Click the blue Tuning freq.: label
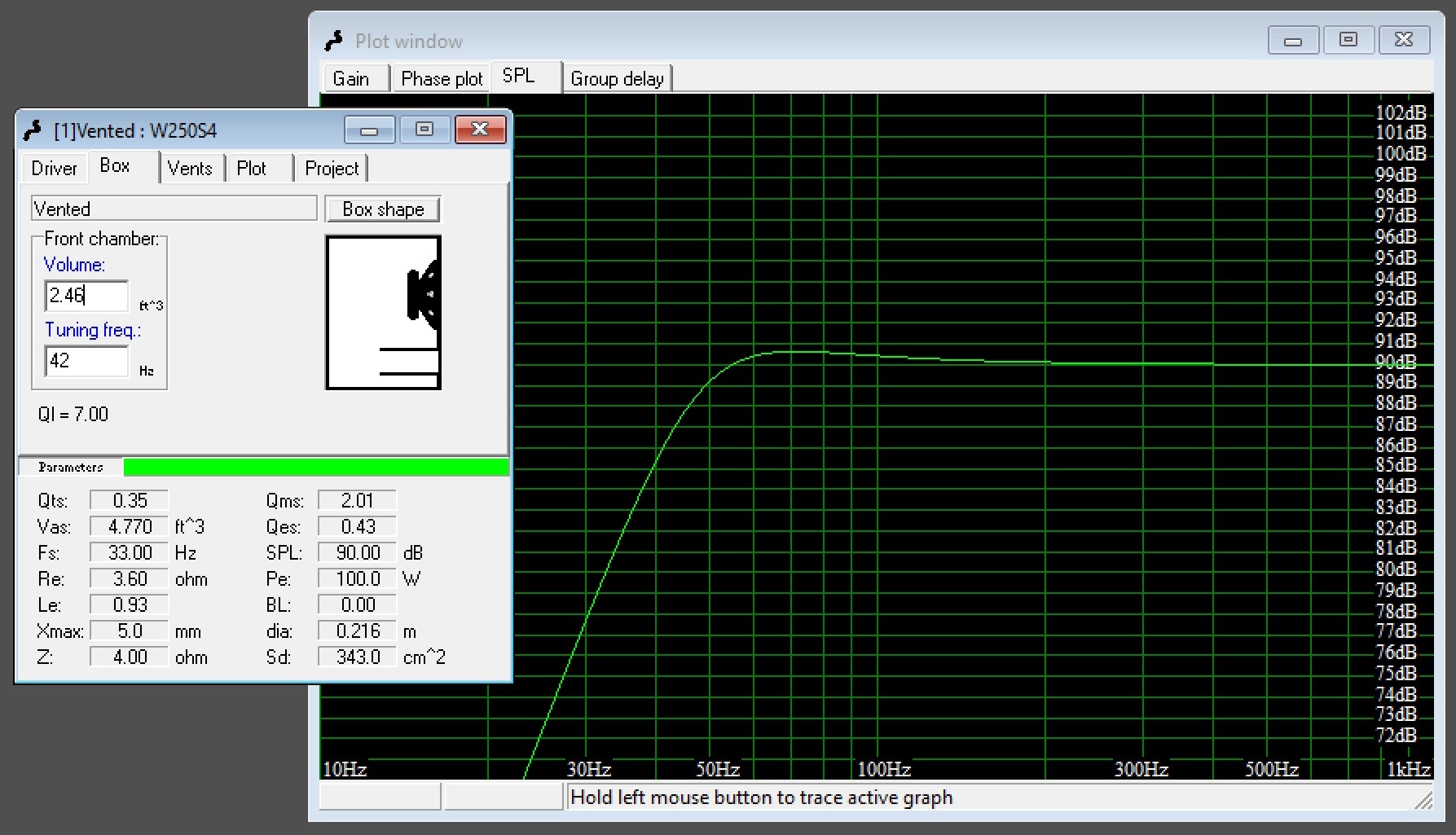 tap(93, 330)
